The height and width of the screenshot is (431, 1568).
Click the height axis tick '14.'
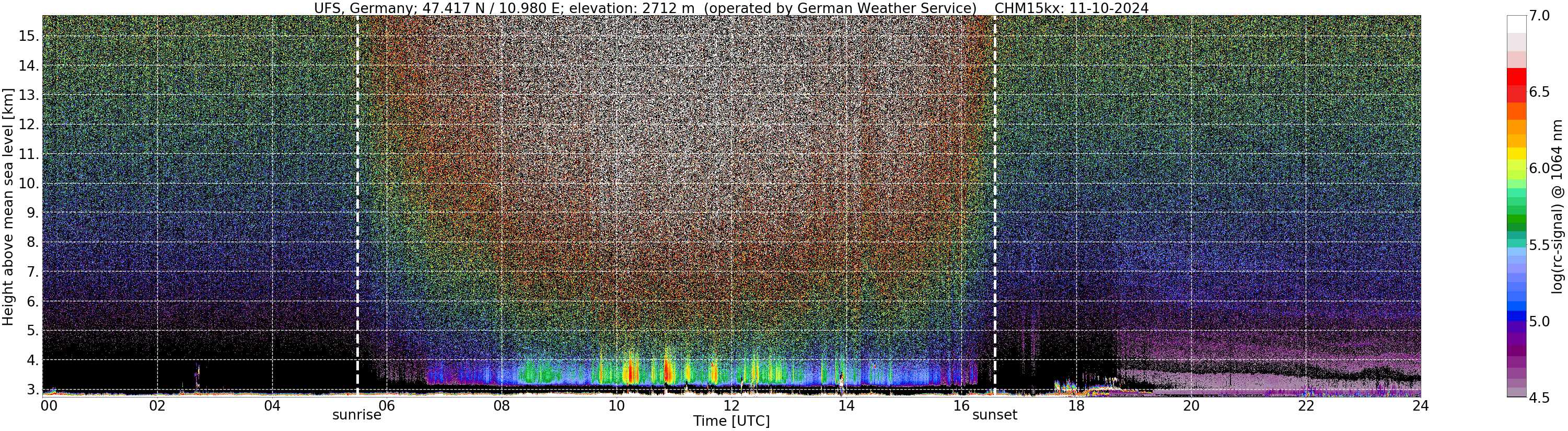tap(29, 66)
